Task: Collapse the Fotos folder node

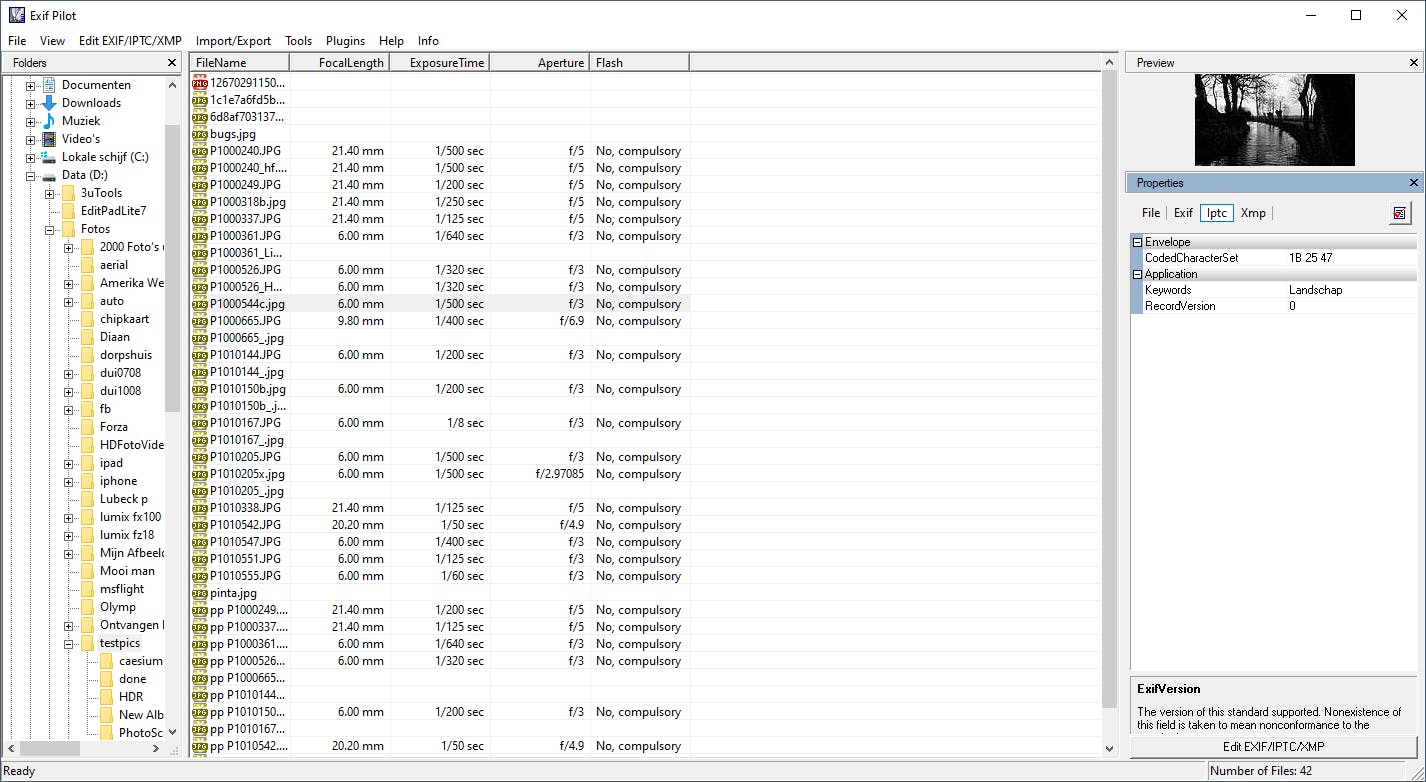Action: (x=49, y=229)
